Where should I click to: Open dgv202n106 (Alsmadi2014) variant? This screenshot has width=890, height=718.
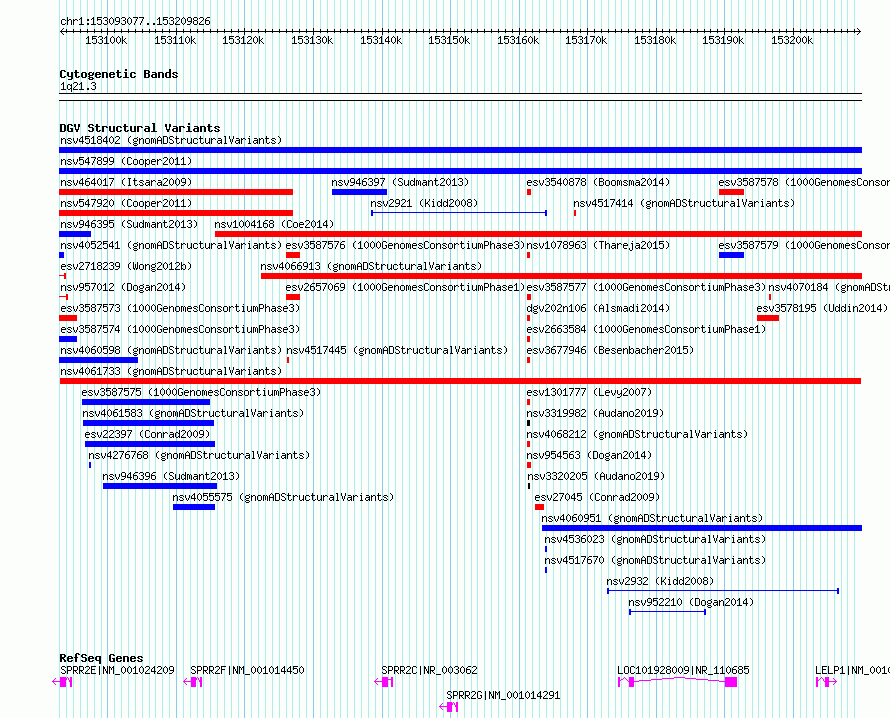(598, 308)
